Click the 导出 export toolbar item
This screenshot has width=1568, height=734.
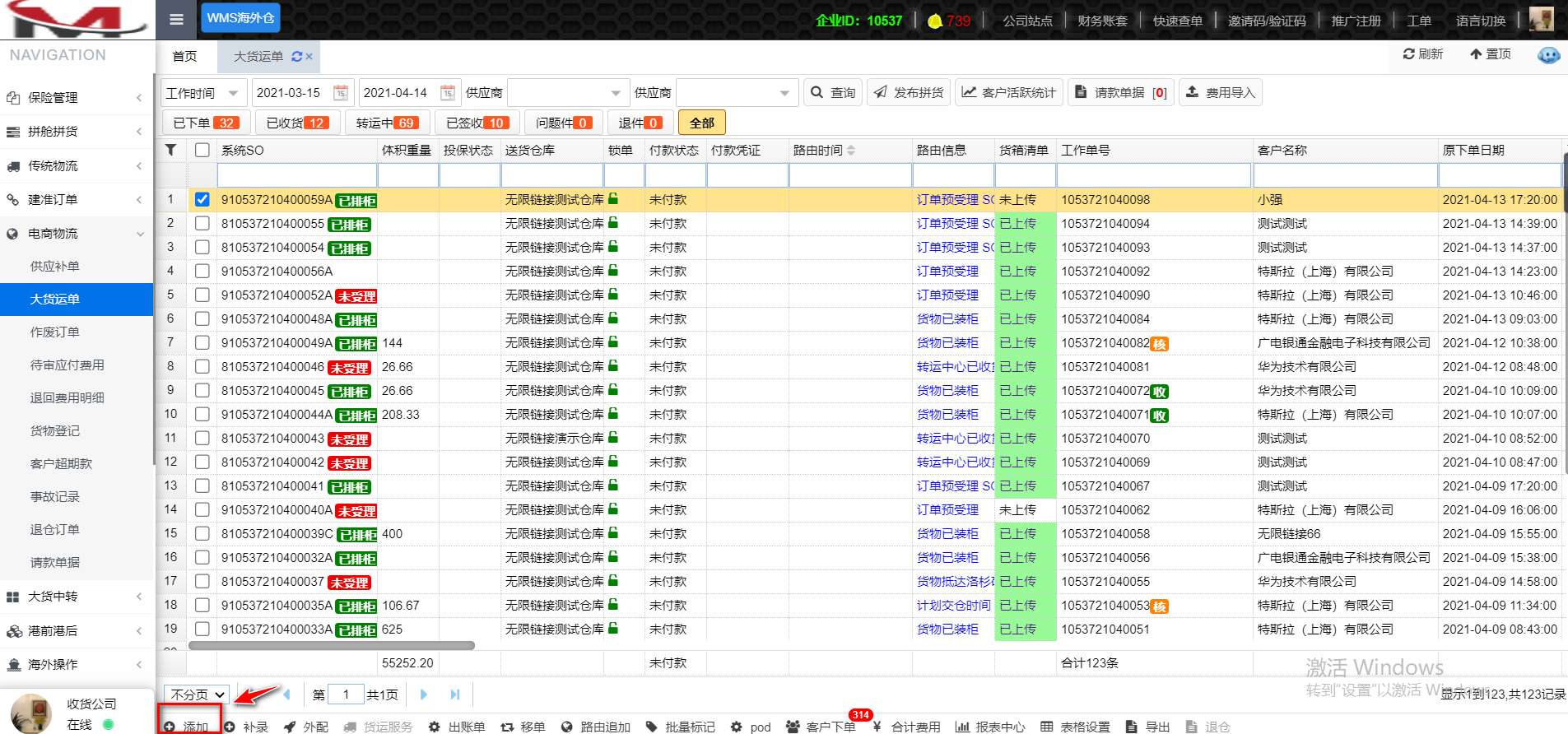1148,727
